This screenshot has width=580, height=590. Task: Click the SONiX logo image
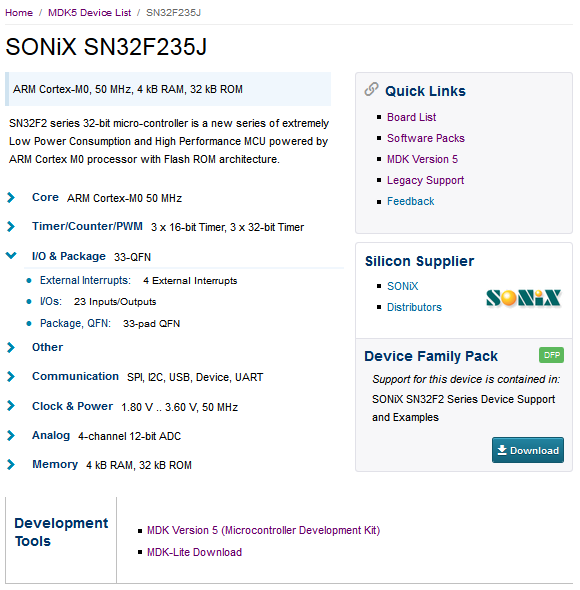(x=524, y=298)
